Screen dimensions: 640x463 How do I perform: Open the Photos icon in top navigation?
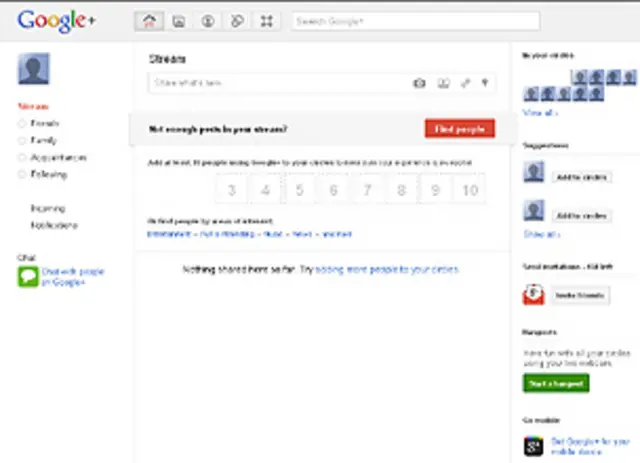point(179,20)
